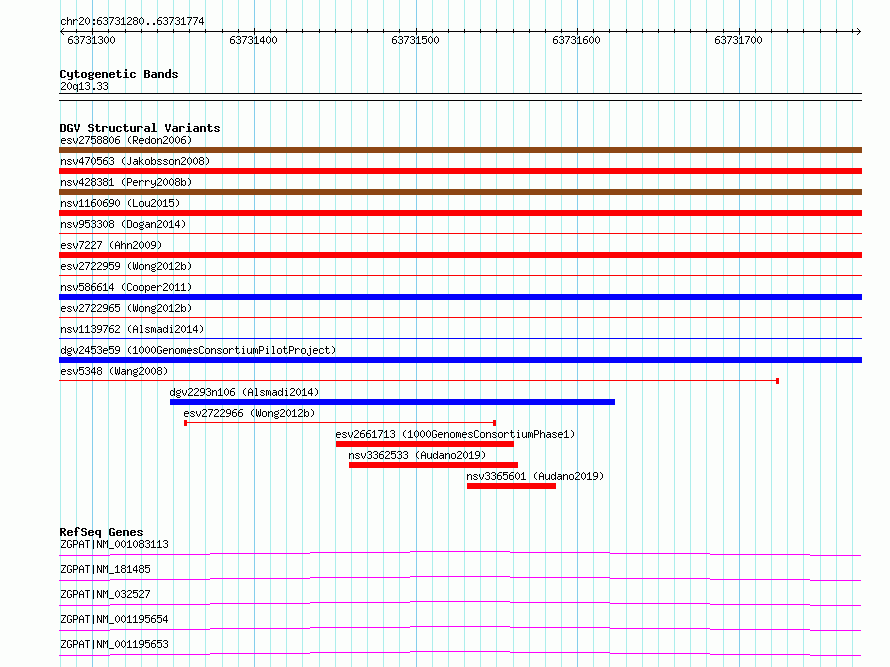Click ruler position 63731400
The image size is (890, 667).
click(x=253, y=40)
